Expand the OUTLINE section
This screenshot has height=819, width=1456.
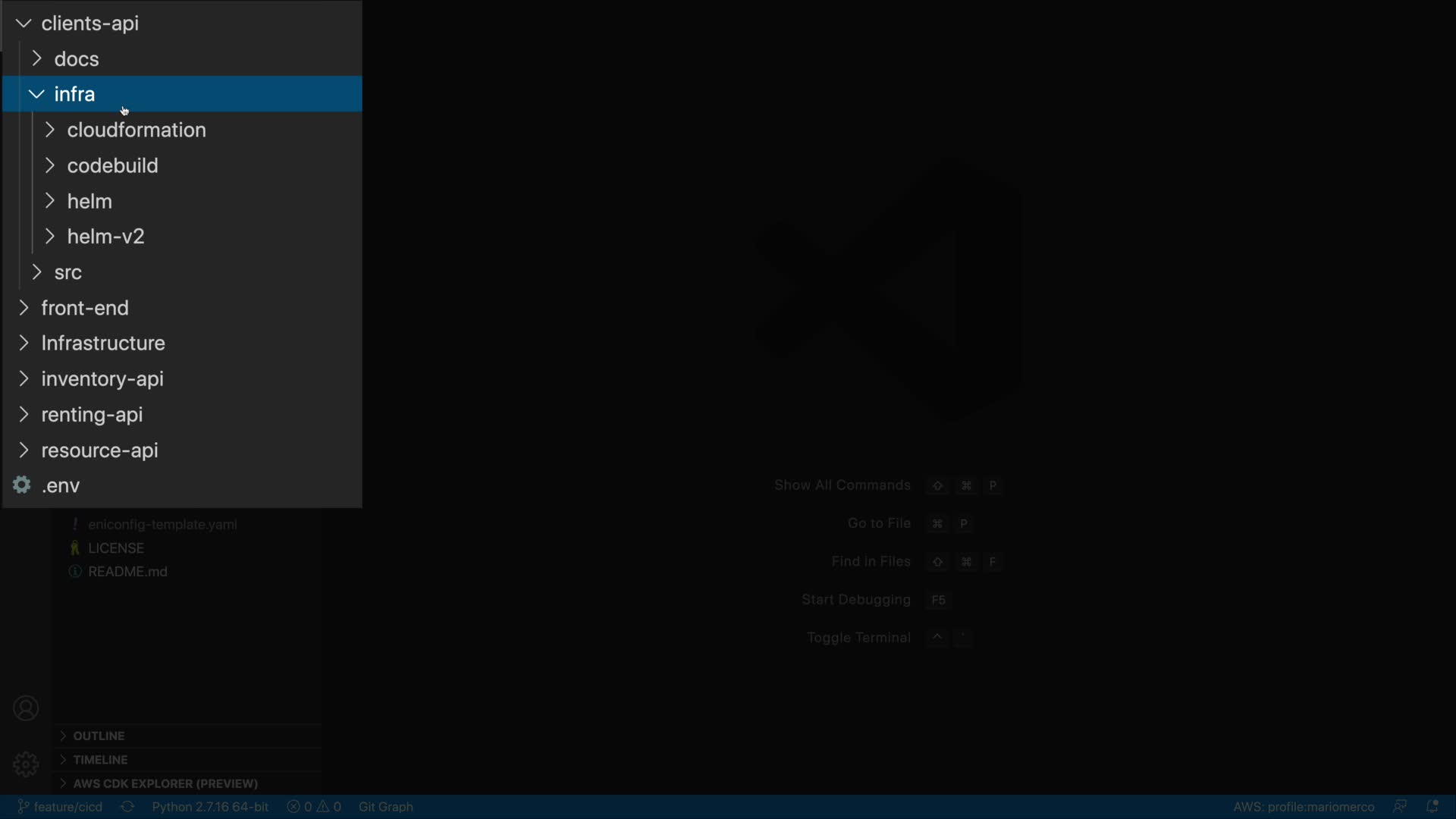point(99,736)
